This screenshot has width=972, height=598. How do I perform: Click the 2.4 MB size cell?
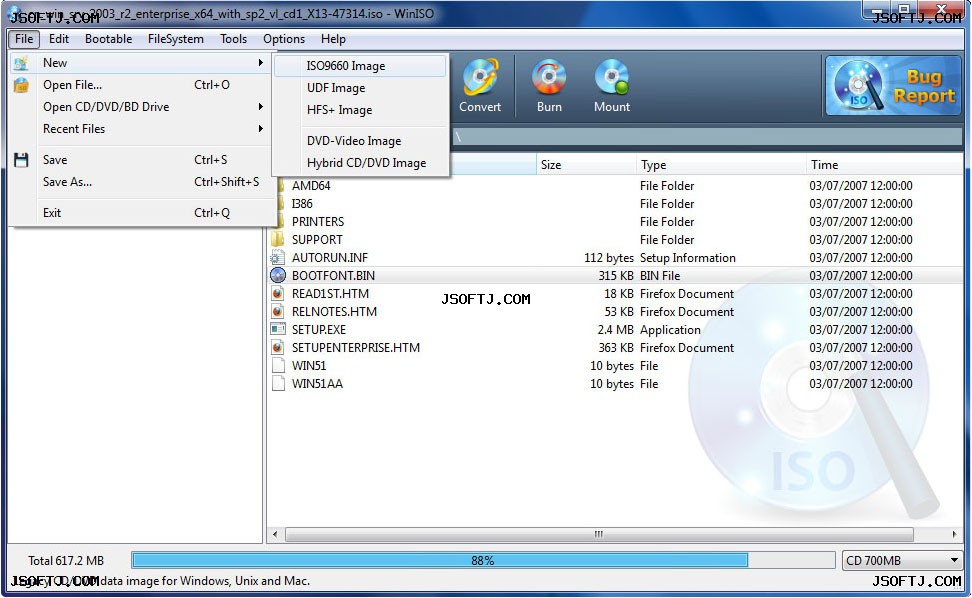pyautogui.click(x=616, y=330)
